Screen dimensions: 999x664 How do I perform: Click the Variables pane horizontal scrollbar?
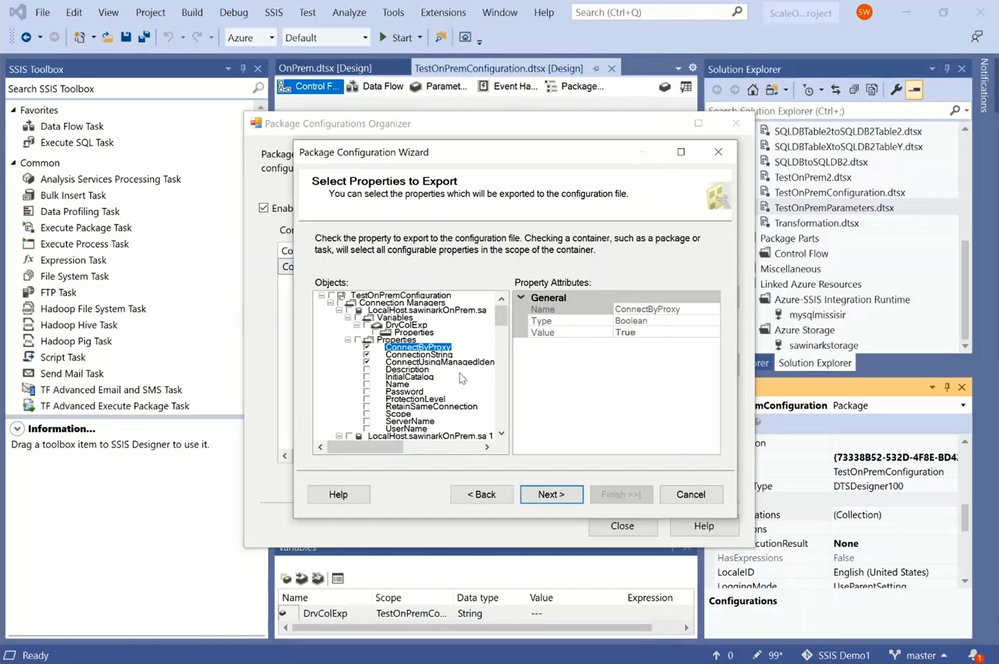[485, 628]
